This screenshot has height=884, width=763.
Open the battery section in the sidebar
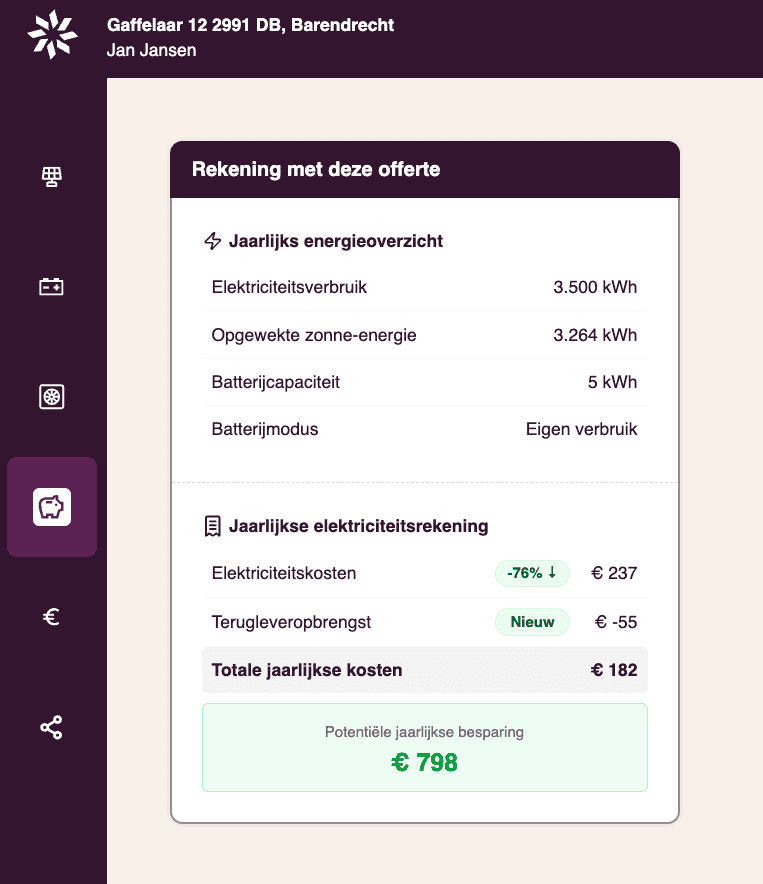(51, 287)
